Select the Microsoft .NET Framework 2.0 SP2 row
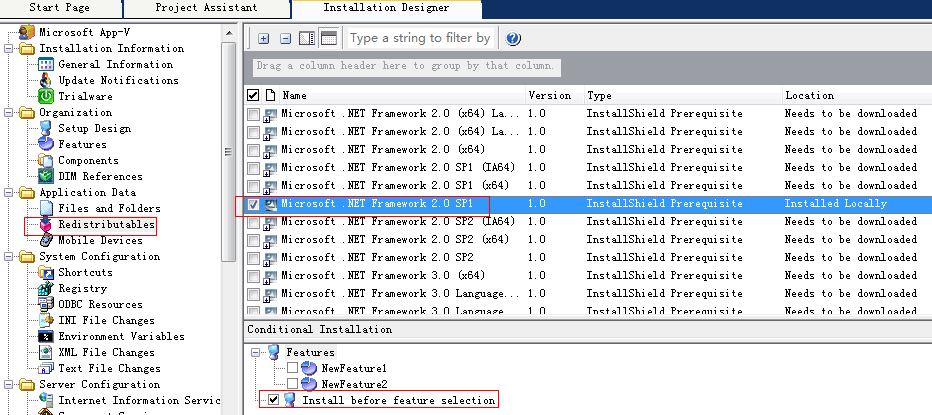 pyautogui.click(x=587, y=257)
